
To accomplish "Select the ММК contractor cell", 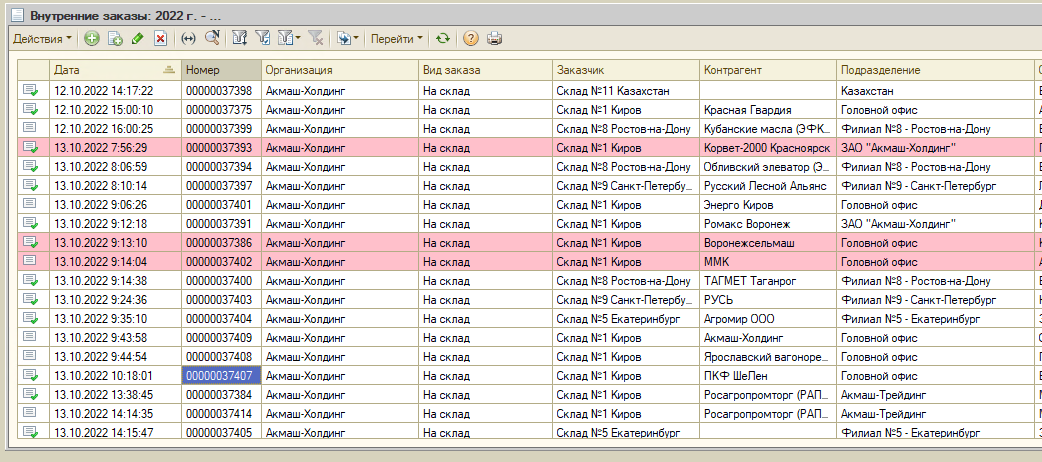I will point(768,261).
